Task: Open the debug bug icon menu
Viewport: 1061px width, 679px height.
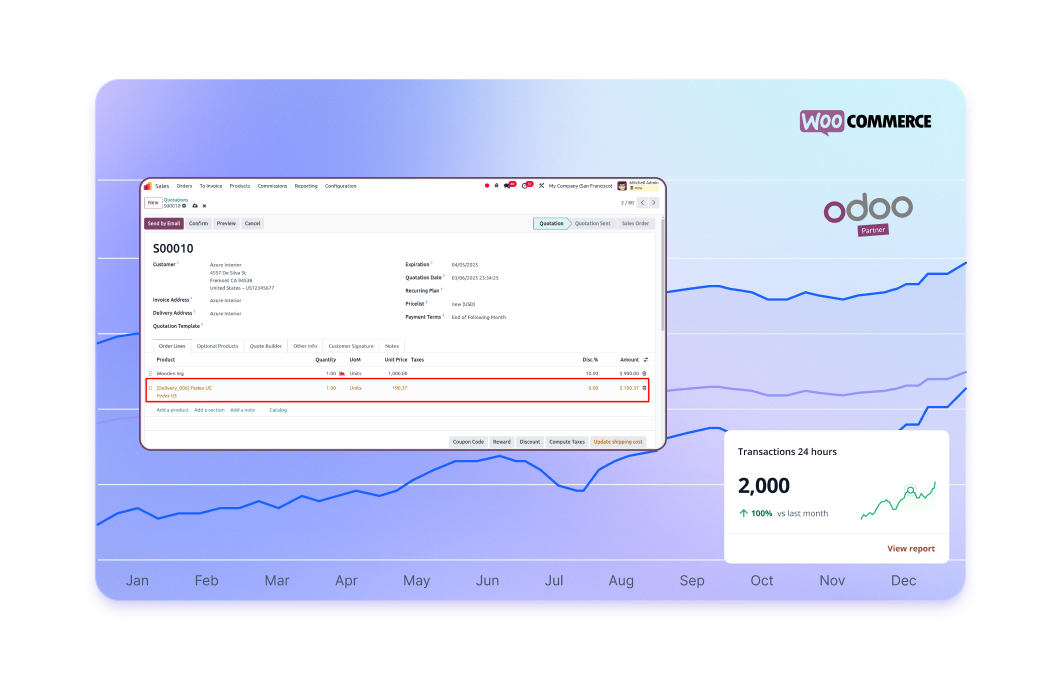Action: coord(497,185)
